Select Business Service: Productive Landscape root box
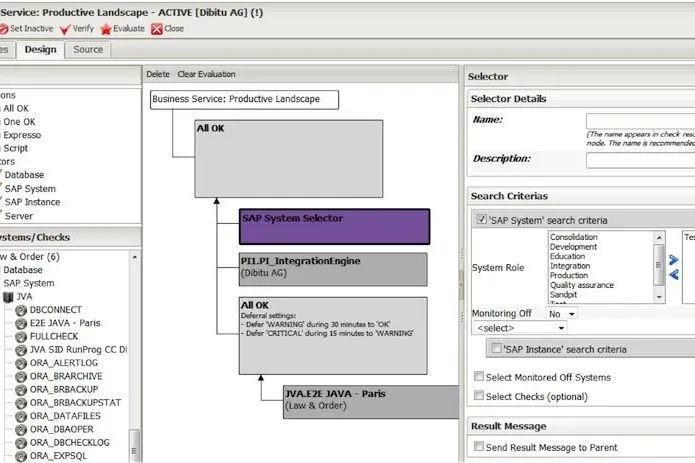 click(244, 100)
